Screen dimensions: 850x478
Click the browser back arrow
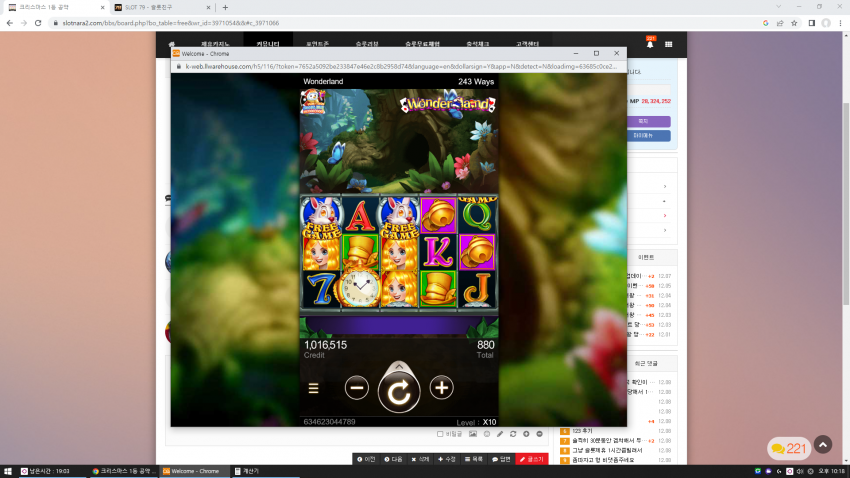10,23
